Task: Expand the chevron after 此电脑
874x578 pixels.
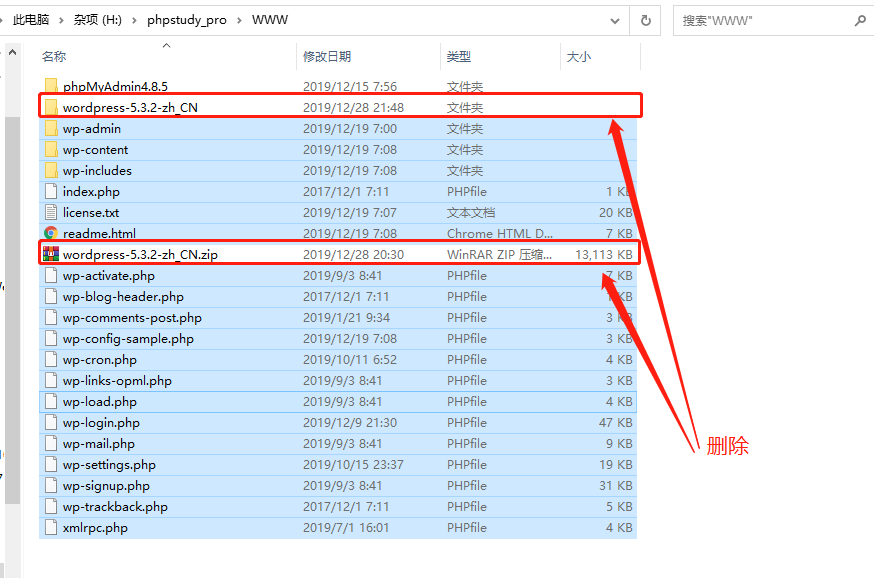Action: point(61,21)
